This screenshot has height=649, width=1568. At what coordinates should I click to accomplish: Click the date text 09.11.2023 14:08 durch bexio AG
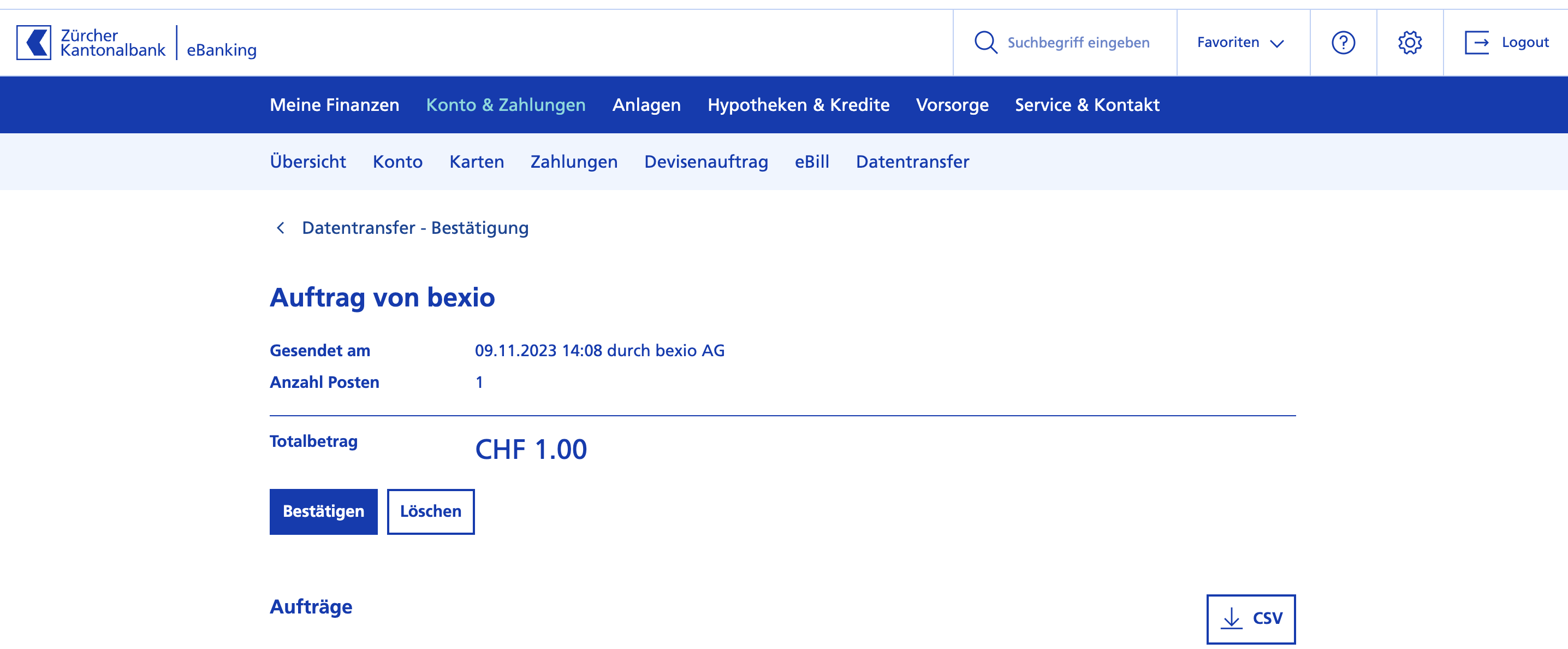click(x=599, y=351)
